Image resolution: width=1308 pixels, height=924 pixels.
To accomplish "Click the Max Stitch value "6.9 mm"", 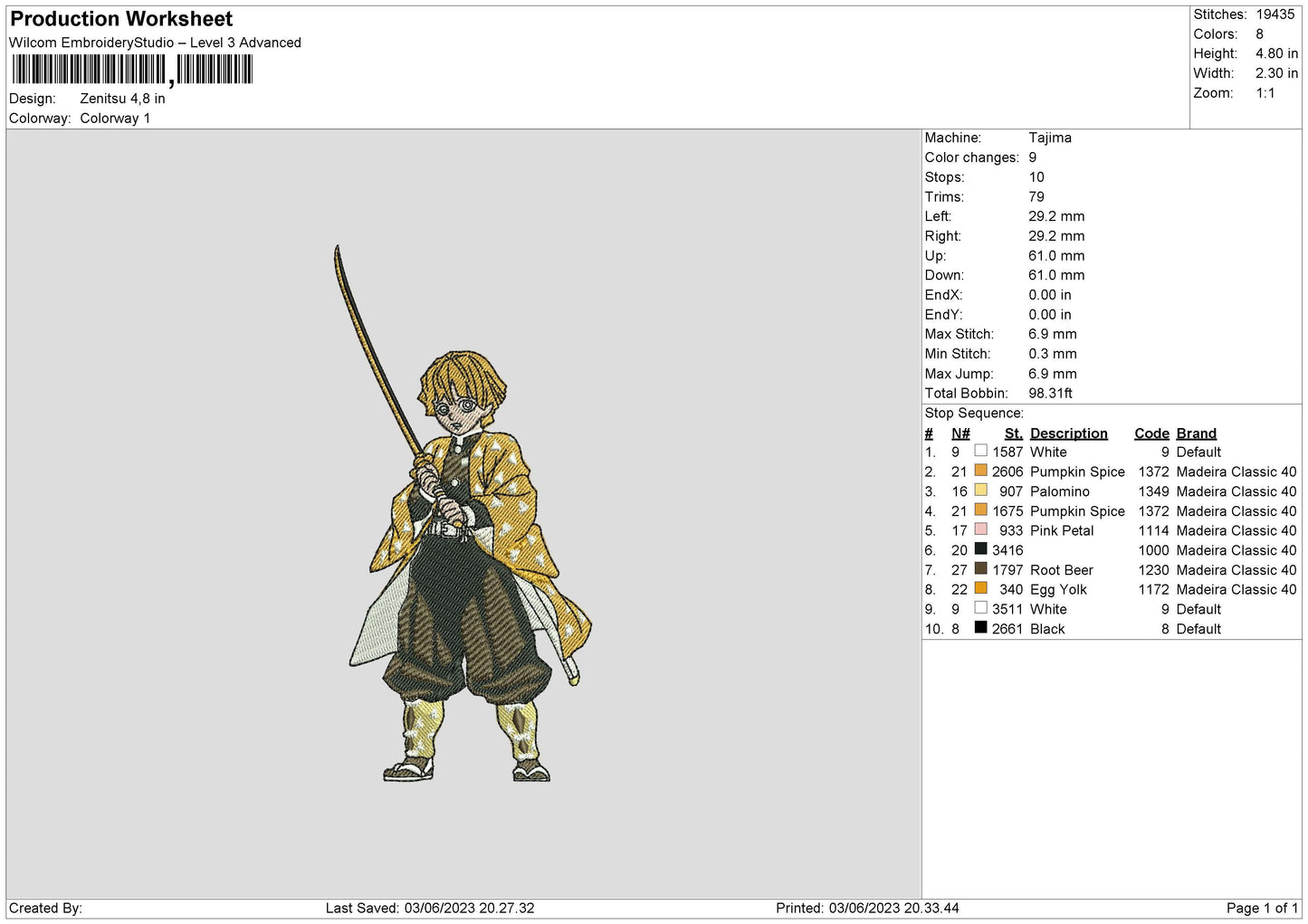I will click(1053, 334).
